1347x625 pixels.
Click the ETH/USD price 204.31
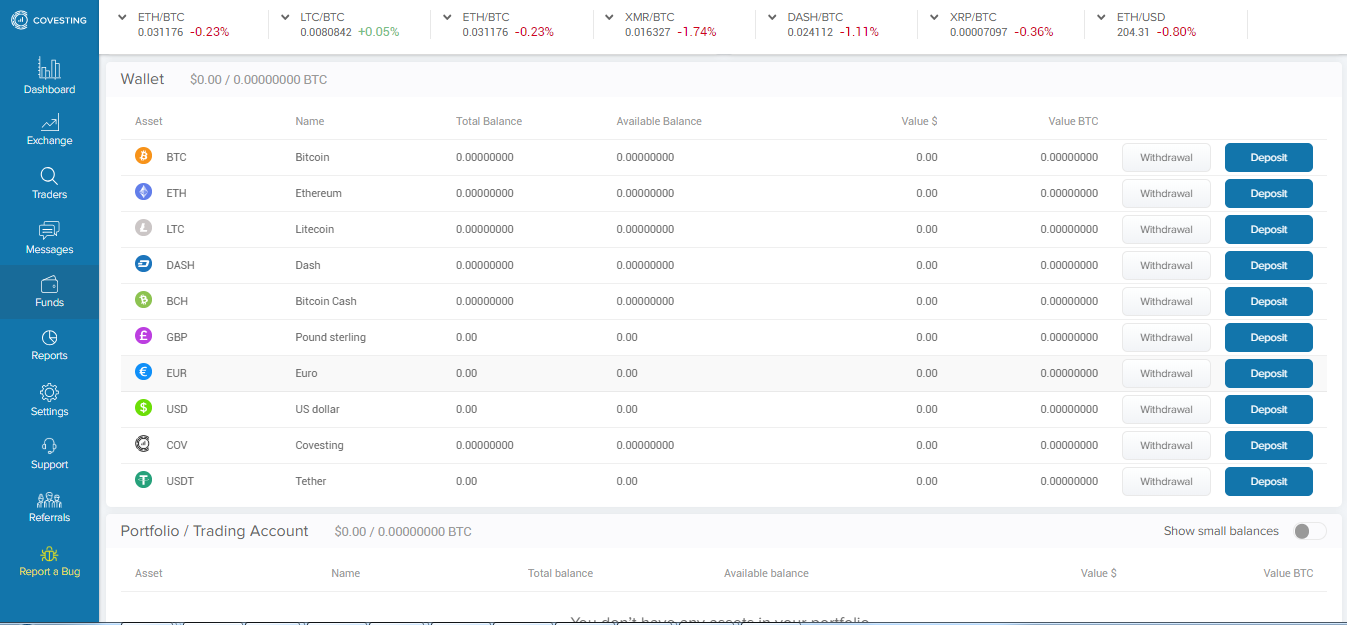click(x=1132, y=32)
